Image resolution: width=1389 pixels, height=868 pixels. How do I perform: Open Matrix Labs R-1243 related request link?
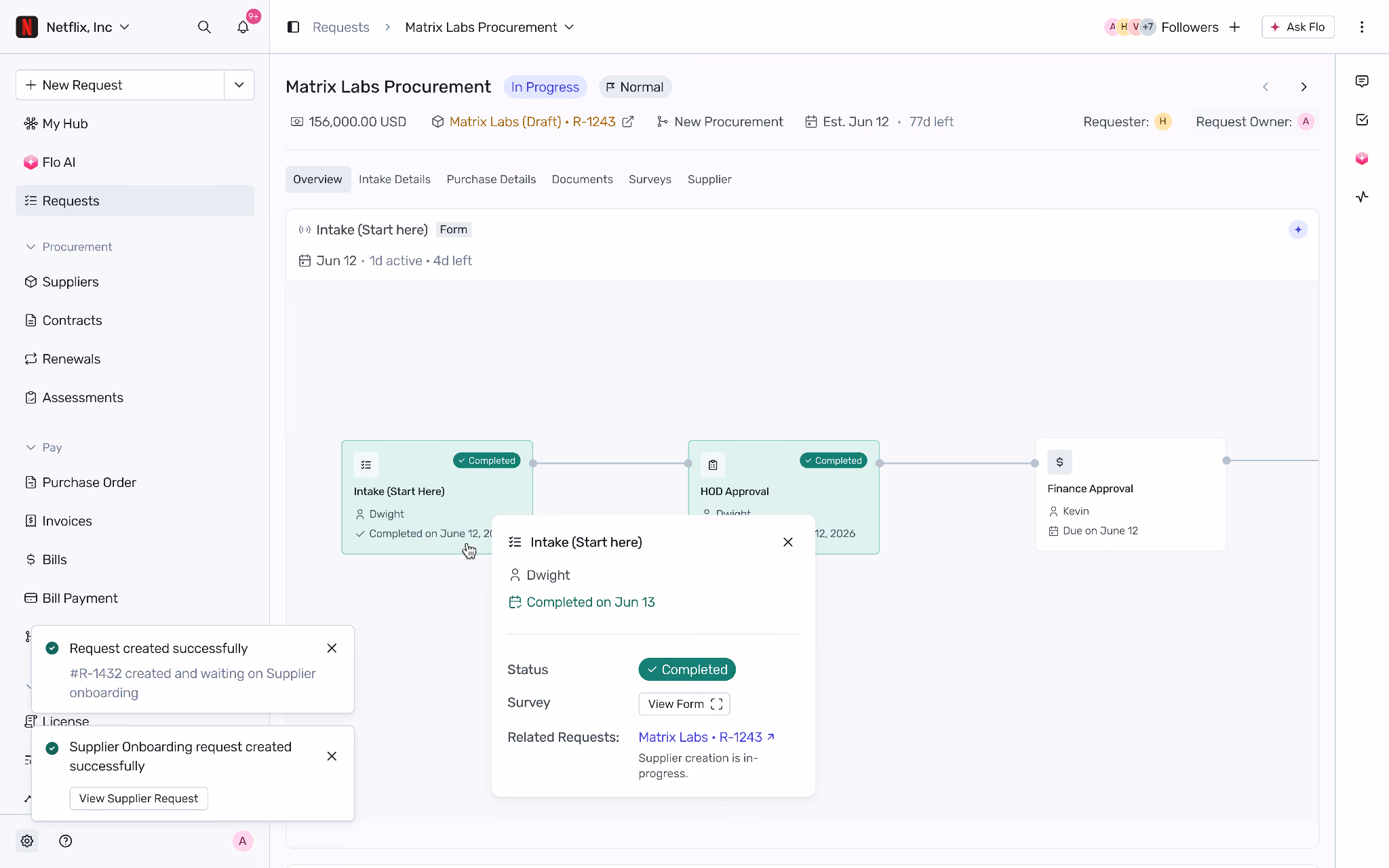(x=706, y=737)
